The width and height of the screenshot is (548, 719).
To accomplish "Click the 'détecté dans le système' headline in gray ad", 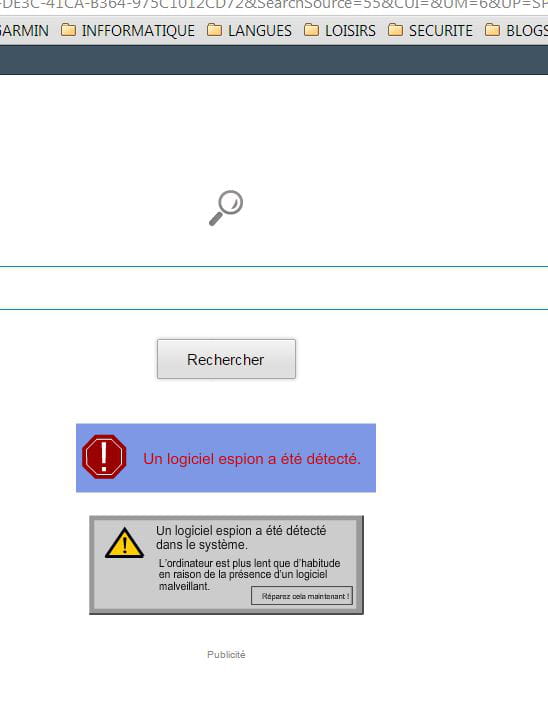I will click(x=241, y=537).
